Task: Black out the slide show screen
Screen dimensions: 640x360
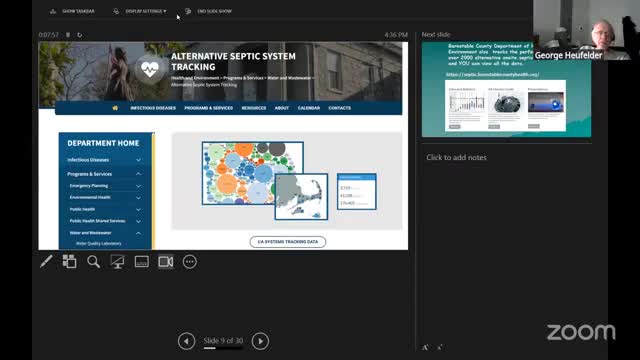Action: 118,262
